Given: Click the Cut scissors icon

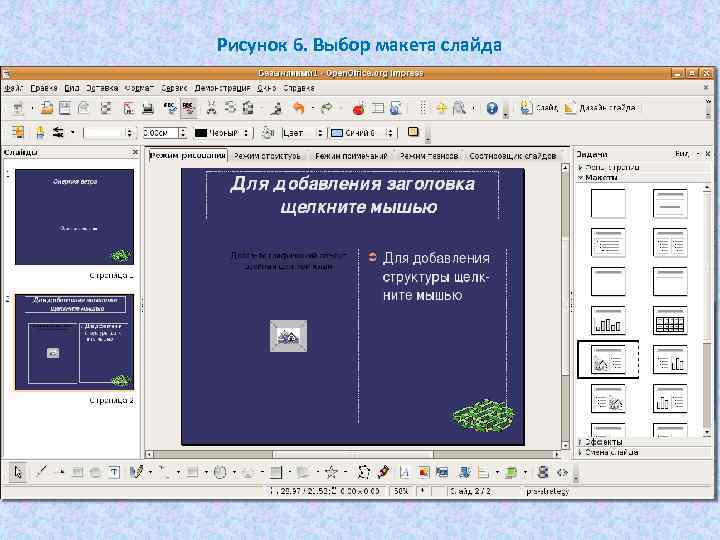Looking at the screenshot, I should pos(211,108).
